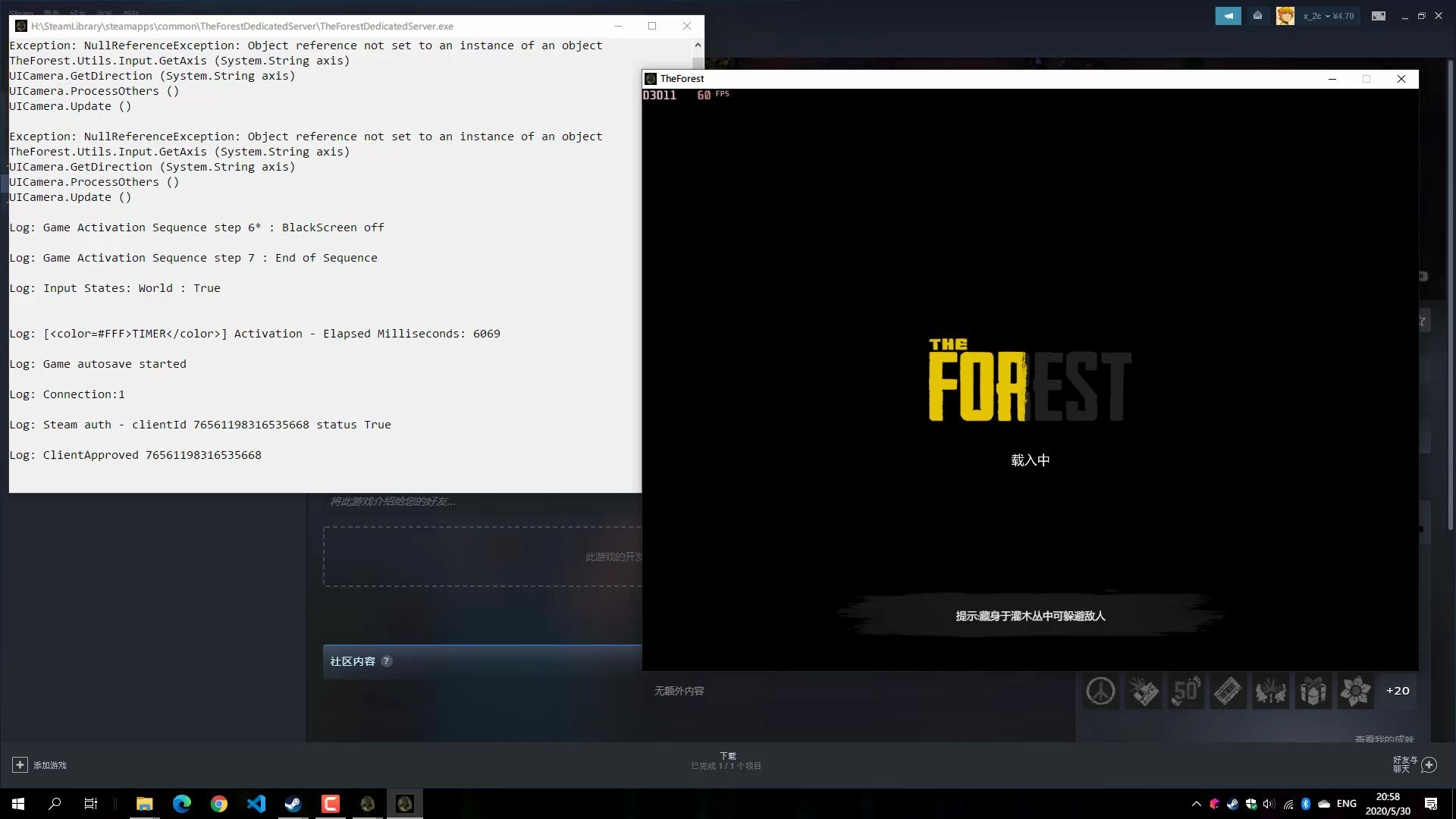Open the peace sign achievement
The height and width of the screenshot is (819, 1456).
coord(1100,691)
